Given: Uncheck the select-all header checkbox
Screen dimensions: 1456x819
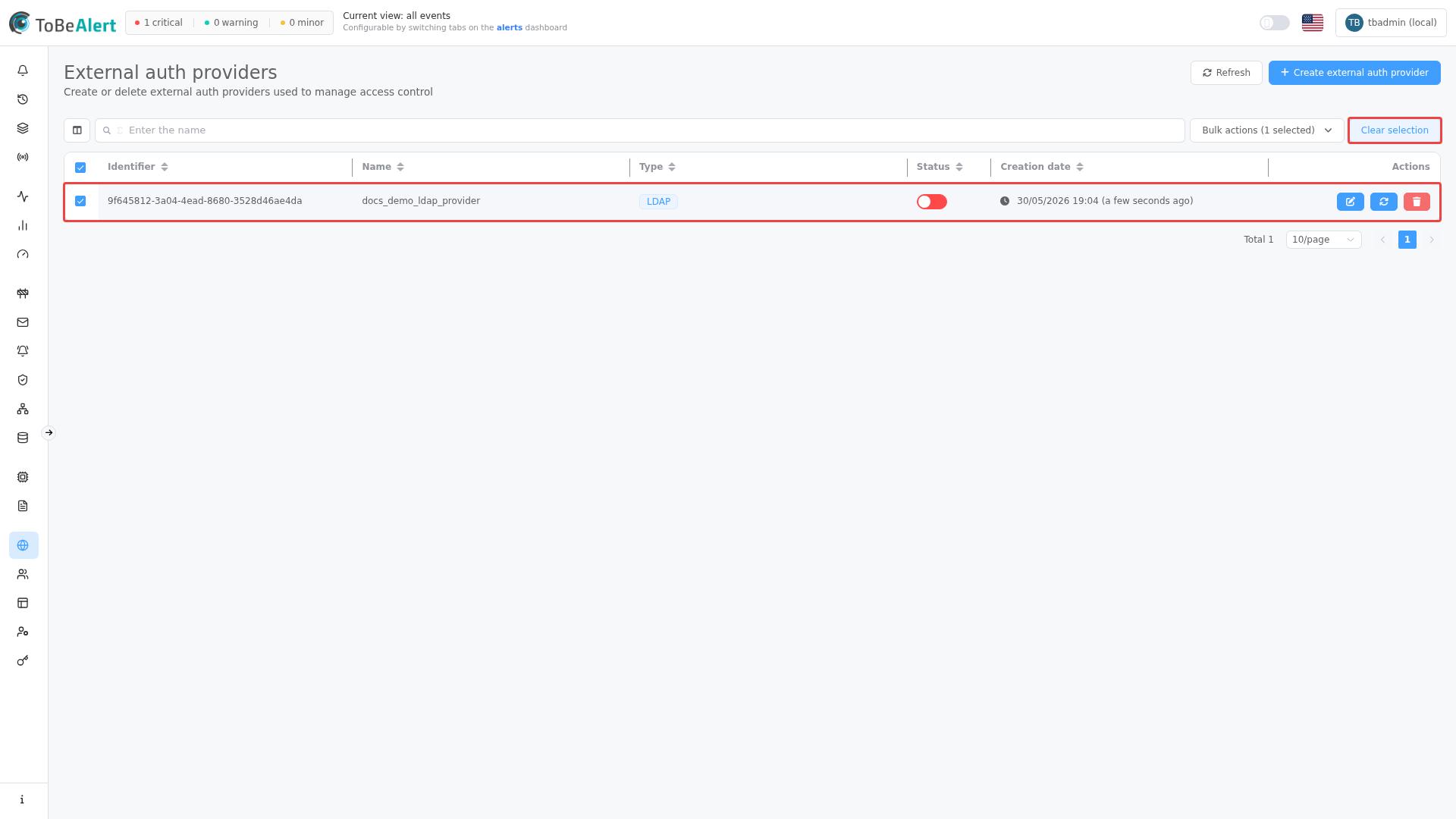Looking at the screenshot, I should click(x=80, y=168).
